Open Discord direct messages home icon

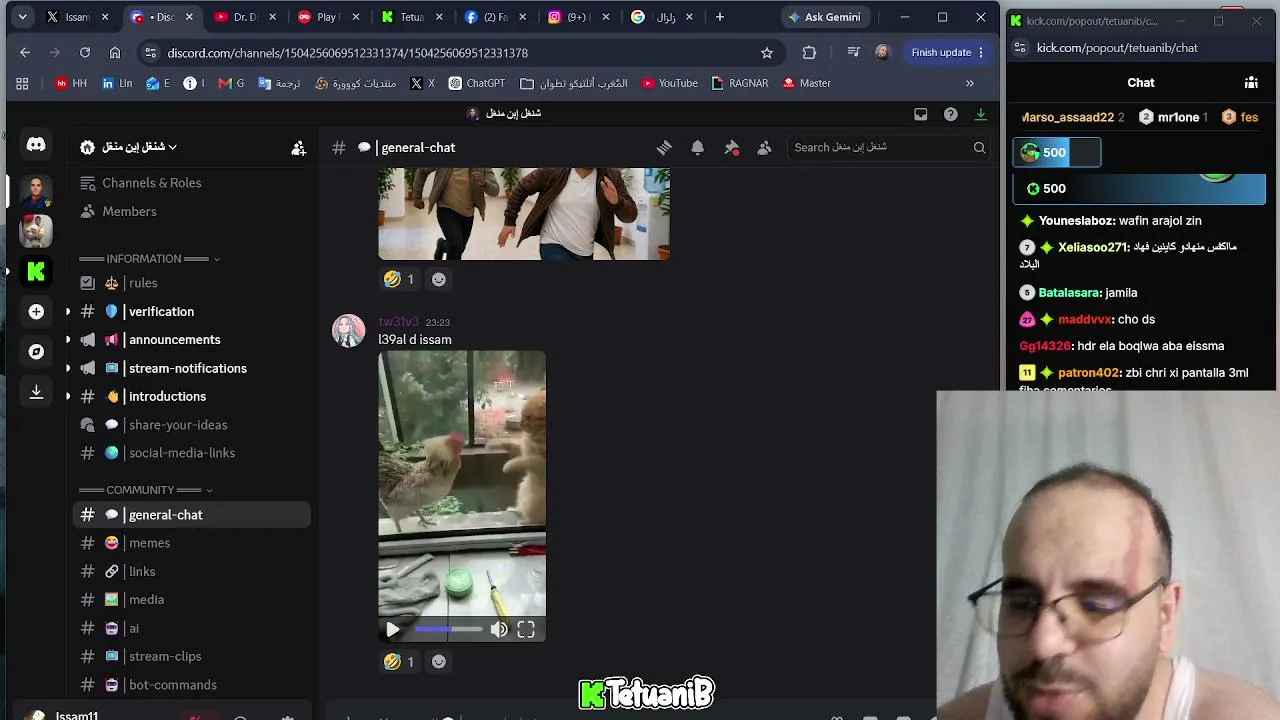(x=36, y=145)
